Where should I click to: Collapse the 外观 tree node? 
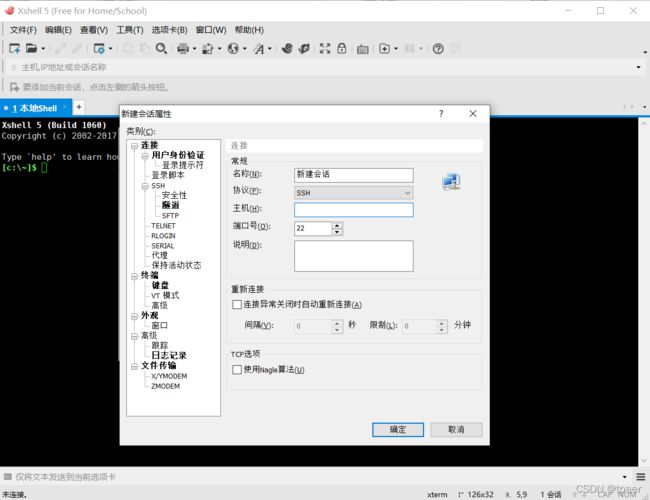tap(134, 316)
